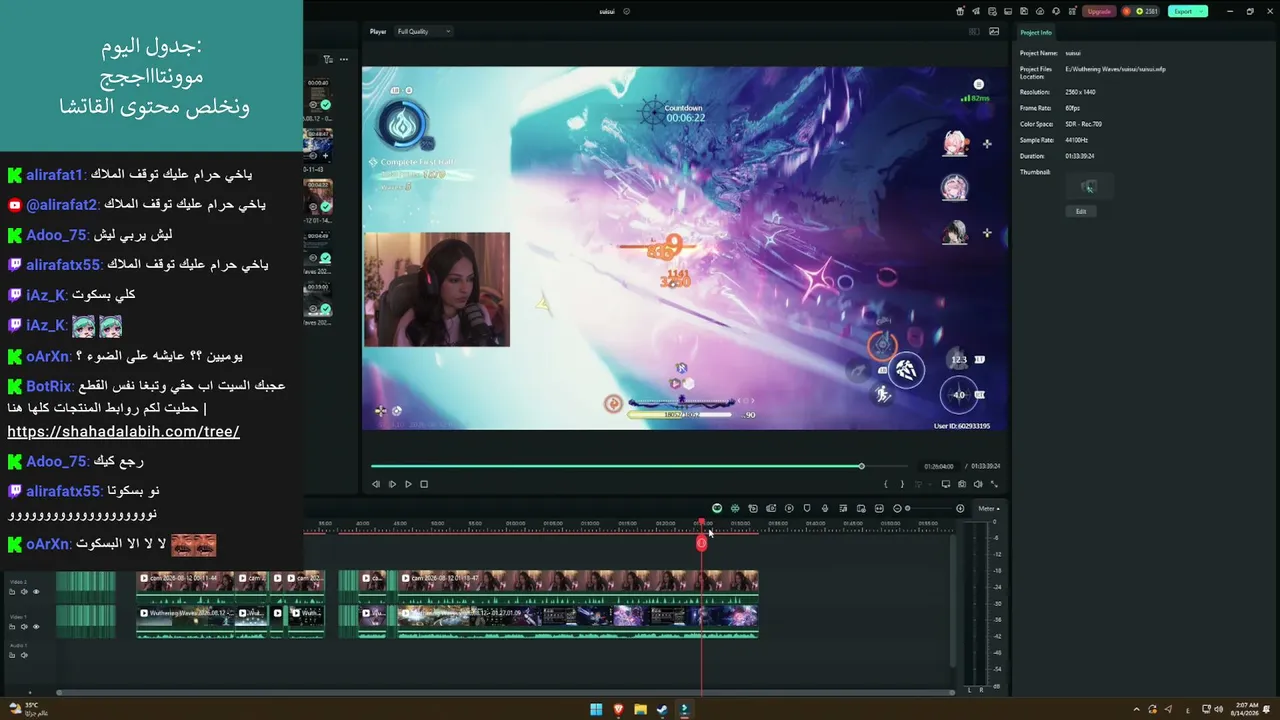Screen dimensions: 1280x720
Task: Lock the Audio 1 track
Action: pos(12,655)
